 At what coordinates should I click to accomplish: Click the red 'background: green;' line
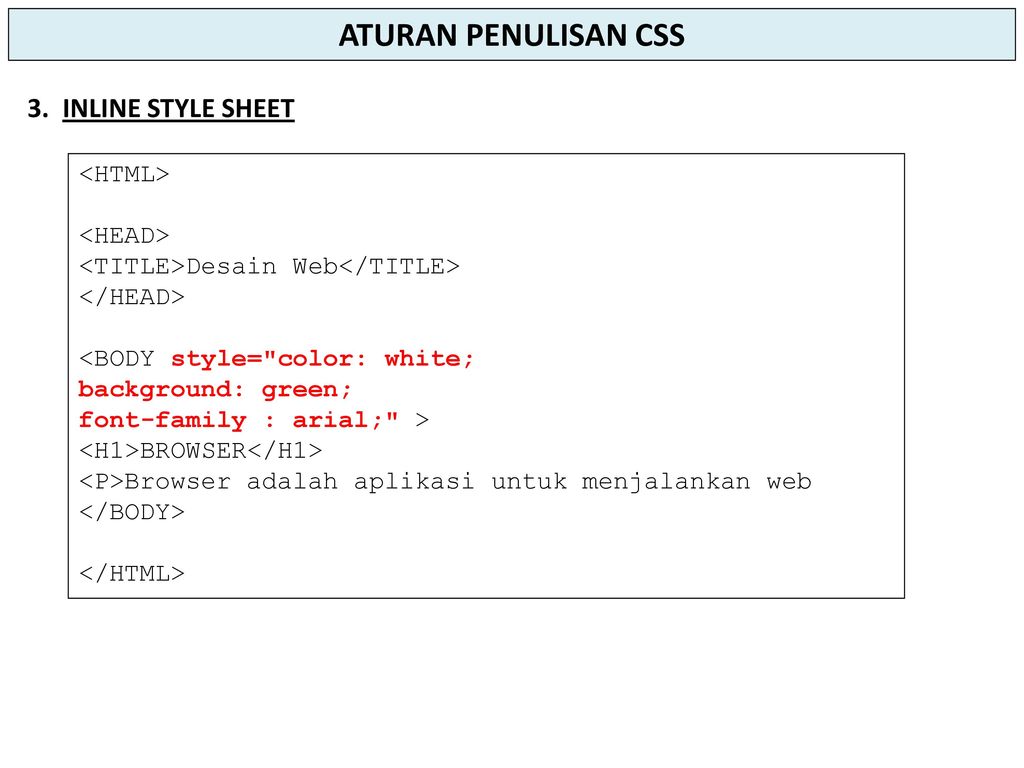click(216, 390)
